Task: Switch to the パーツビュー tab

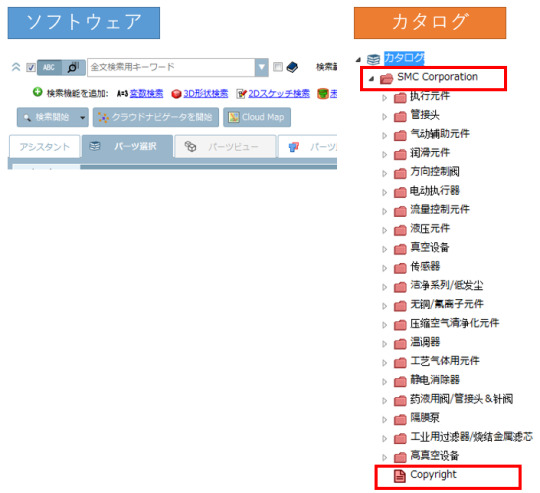Action: point(225,147)
